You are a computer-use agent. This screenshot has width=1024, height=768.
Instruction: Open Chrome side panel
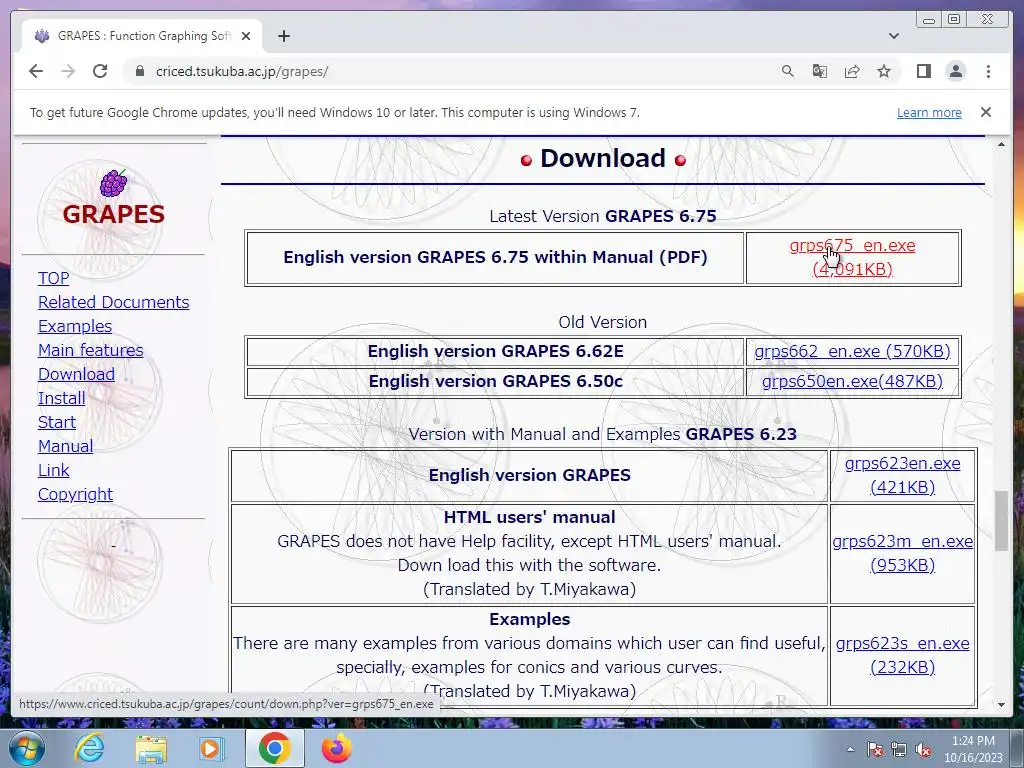pyautogui.click(x=923, y=71)
